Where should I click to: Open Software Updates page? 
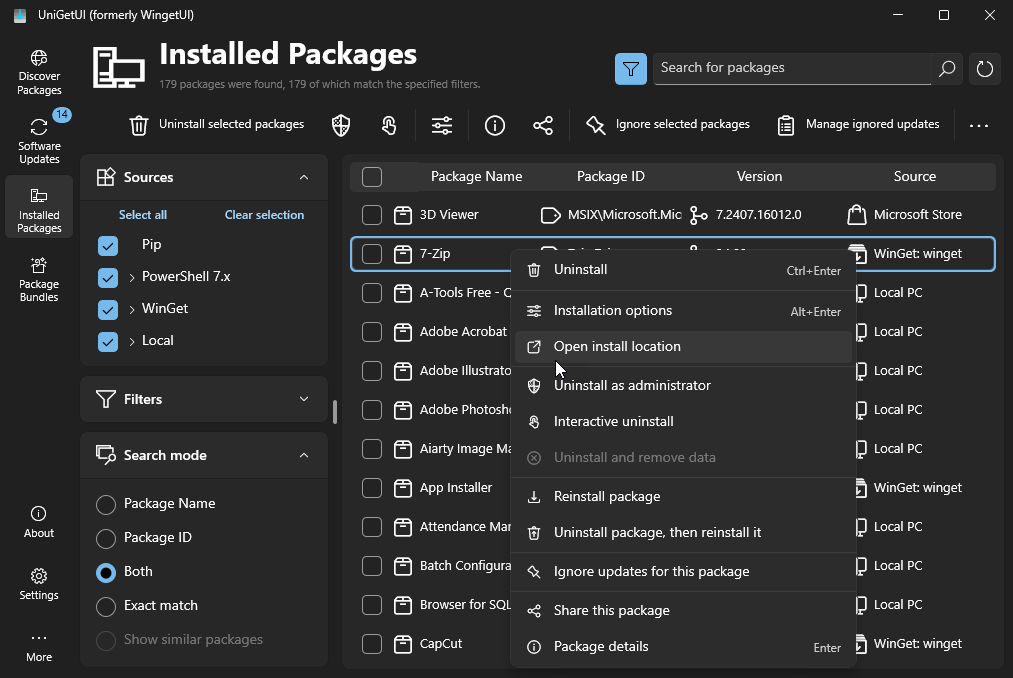pos(39,139)
